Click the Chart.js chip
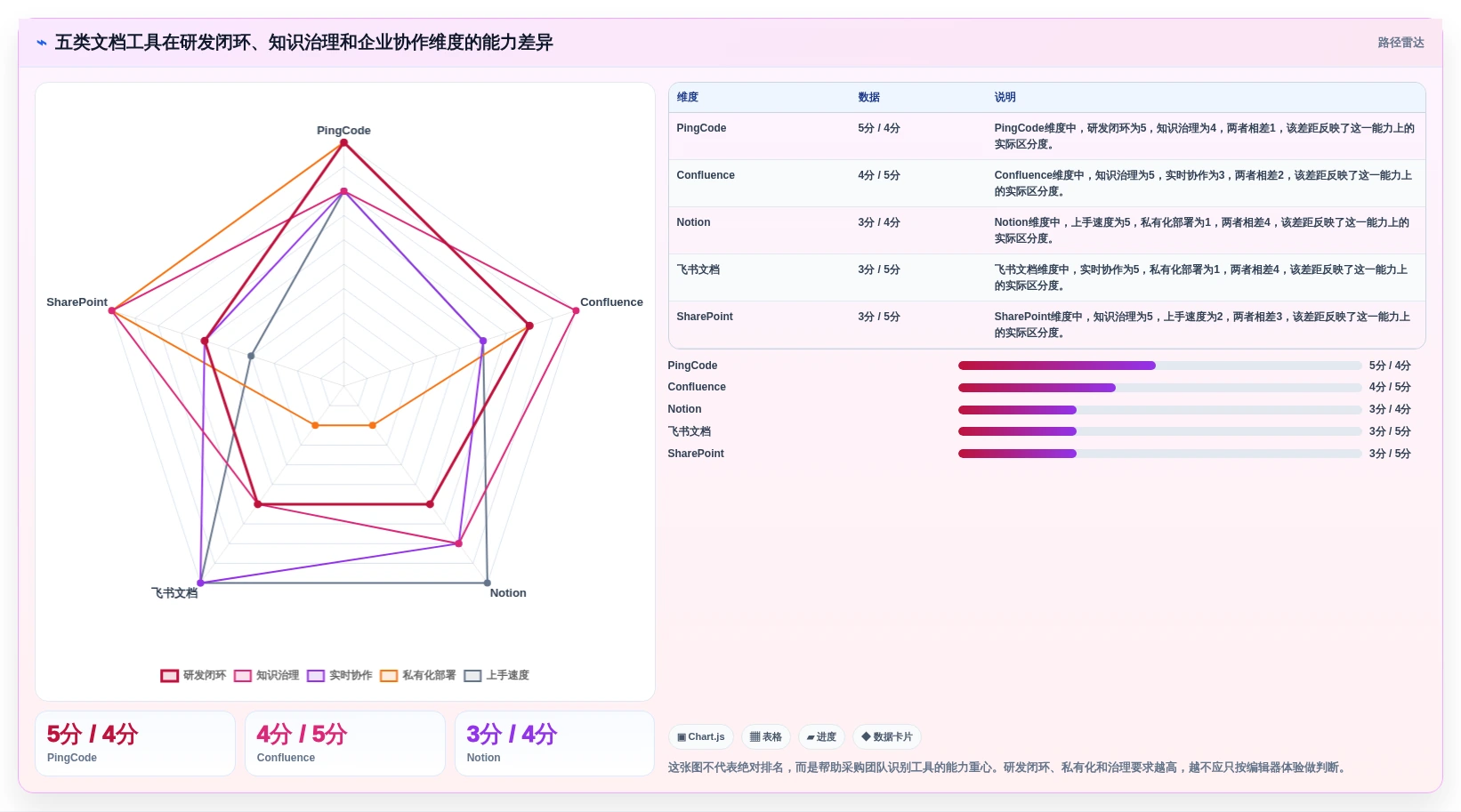 tap(700, 736)
